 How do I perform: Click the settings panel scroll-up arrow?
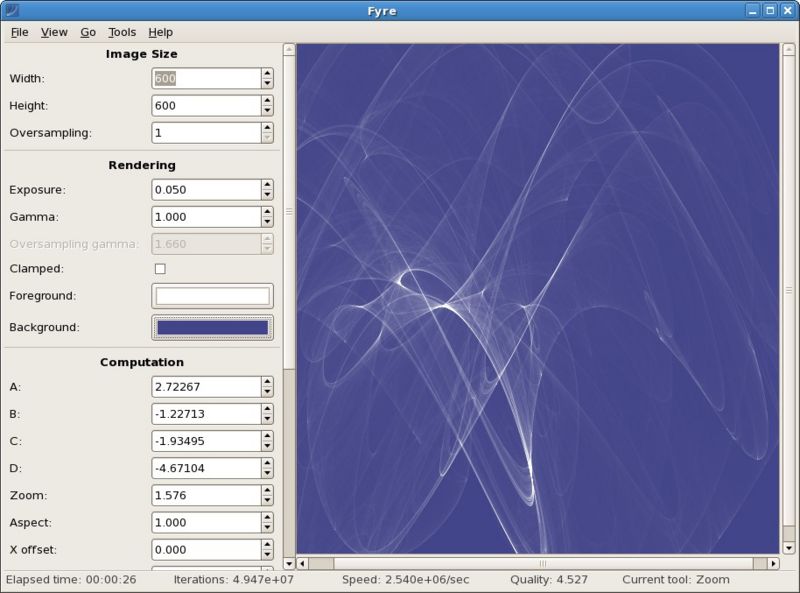(289, 50)
